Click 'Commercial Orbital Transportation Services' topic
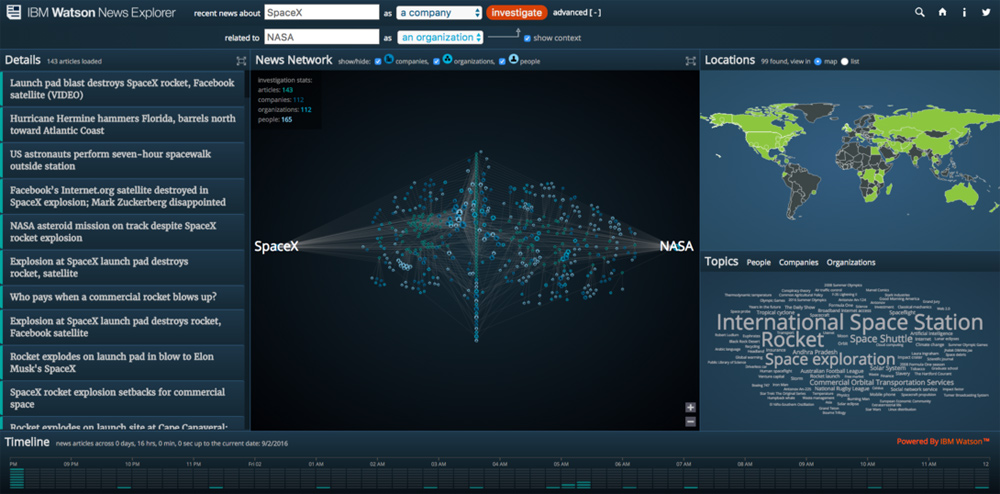 coord(881,382)
